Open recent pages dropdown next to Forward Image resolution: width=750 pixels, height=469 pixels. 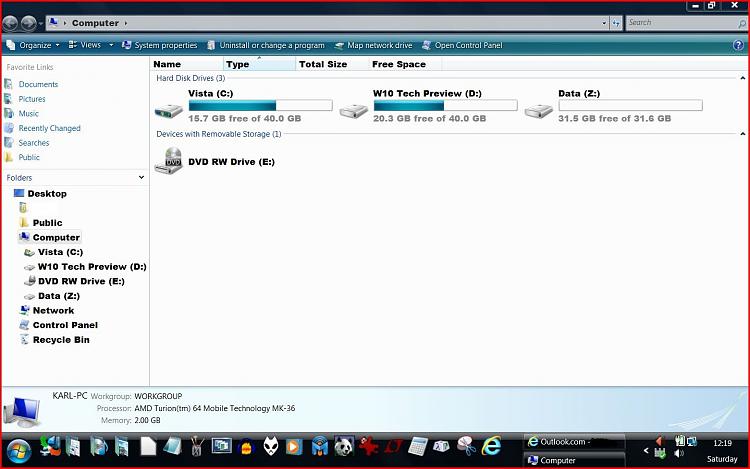[x=41, y=23]
